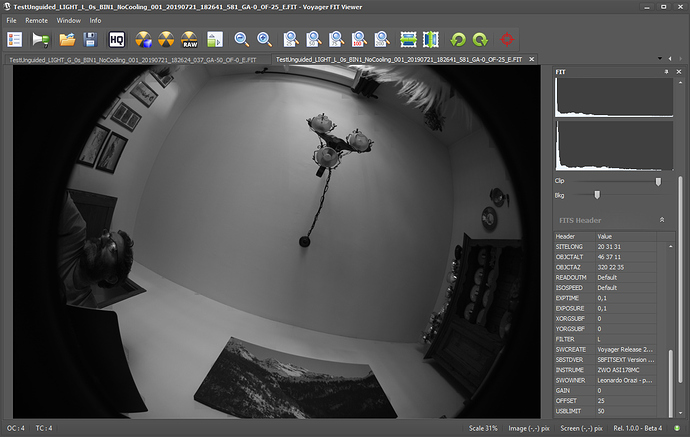Screen dimensions: 690x437
Task: Click the megaphone remote broadcast icon
Action: pyautogui.click(x=40, y=40)
